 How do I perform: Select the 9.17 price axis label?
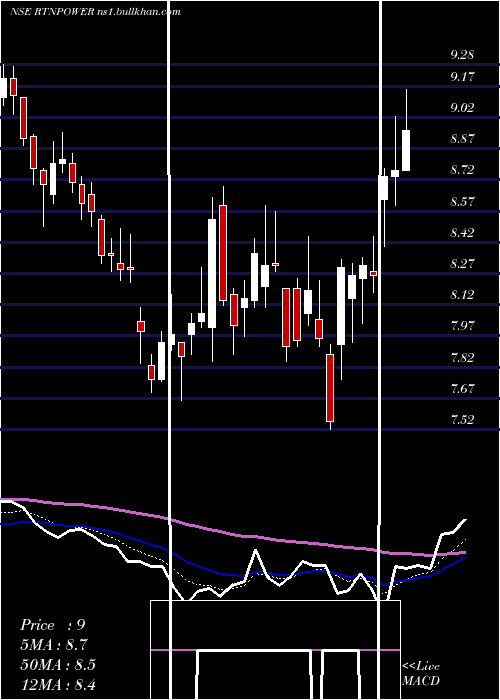462,77
